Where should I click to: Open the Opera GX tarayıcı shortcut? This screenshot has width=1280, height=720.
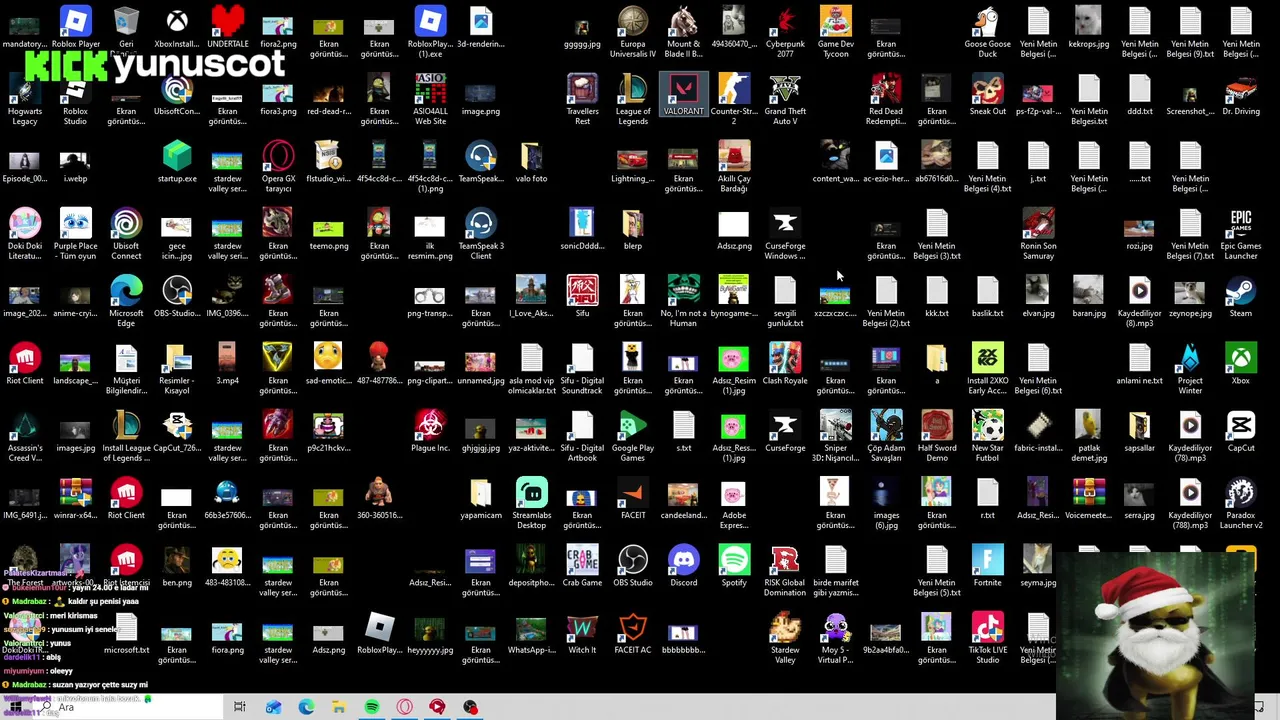278,166
